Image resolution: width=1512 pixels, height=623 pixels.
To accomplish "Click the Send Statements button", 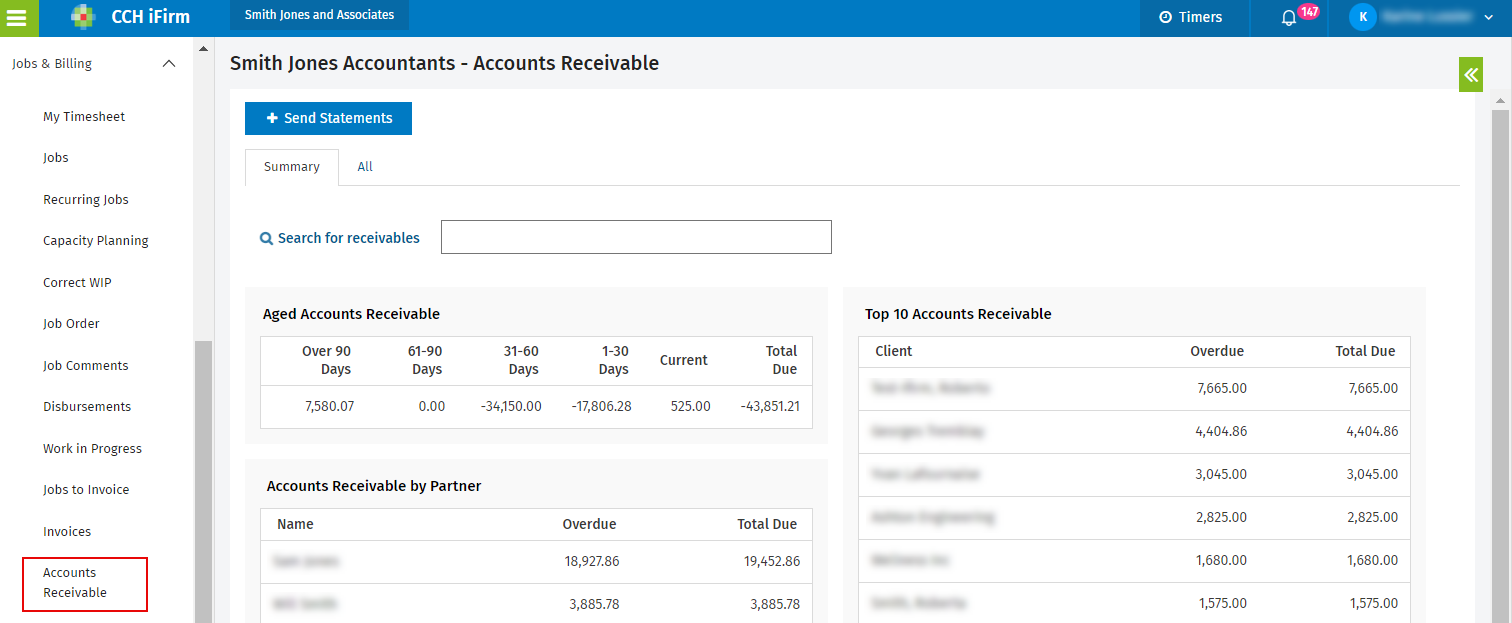I will tap(328, 118).
